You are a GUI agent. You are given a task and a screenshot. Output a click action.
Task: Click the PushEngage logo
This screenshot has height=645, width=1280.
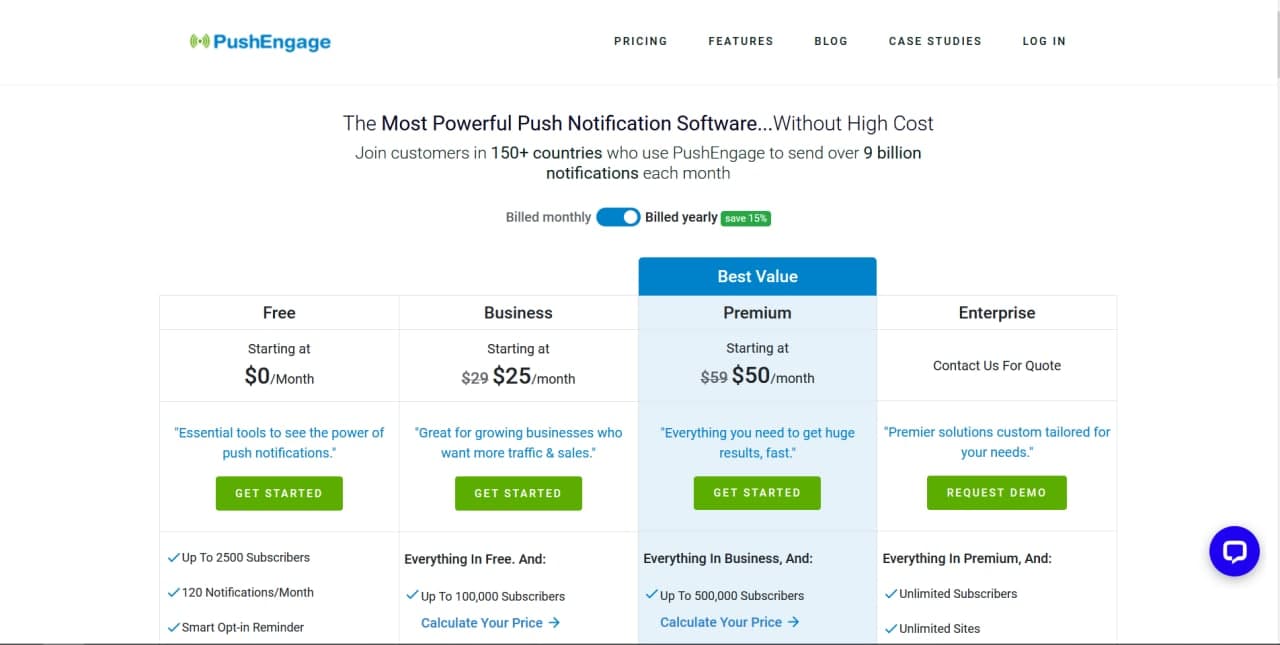(x=260, y=41)
